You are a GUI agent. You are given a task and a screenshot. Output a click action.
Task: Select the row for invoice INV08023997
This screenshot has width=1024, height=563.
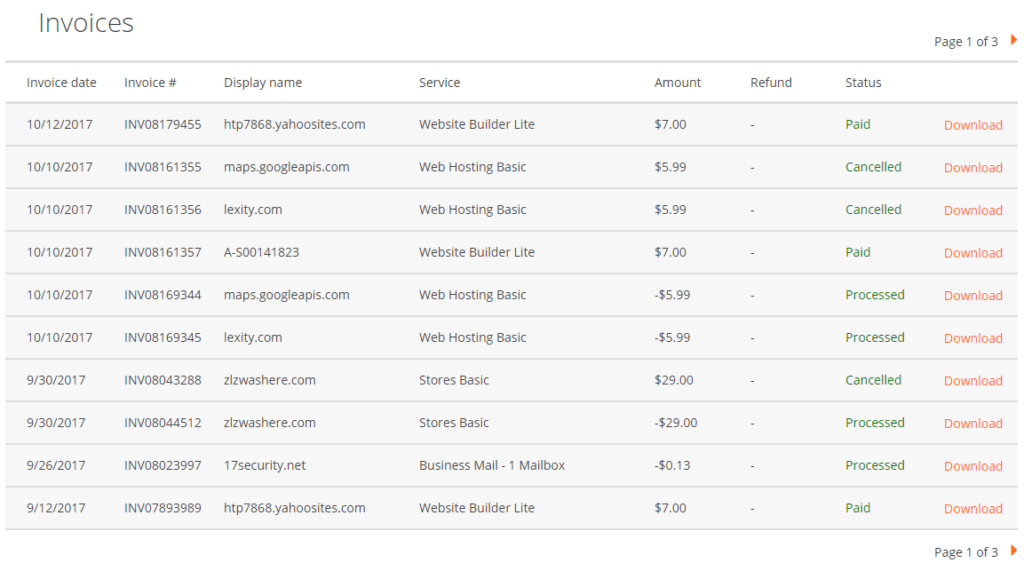coord(162,466)
